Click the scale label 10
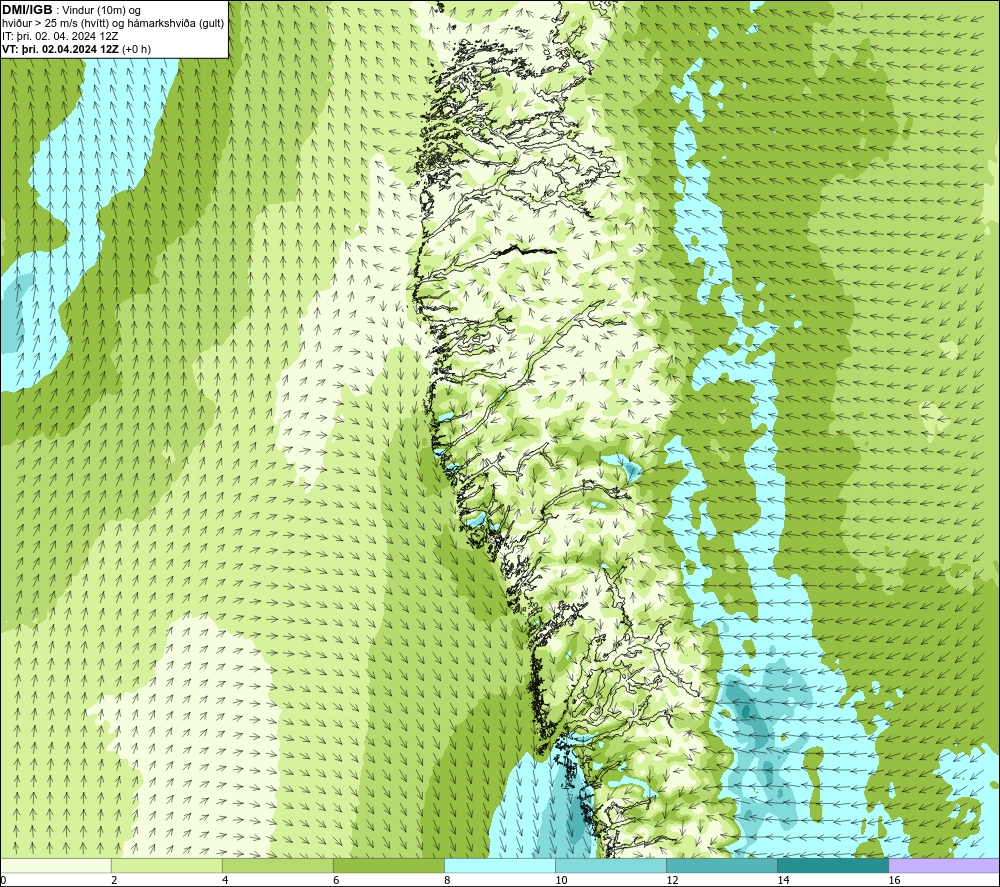Screen dimensions: 1000x887 tap(561, 881)
